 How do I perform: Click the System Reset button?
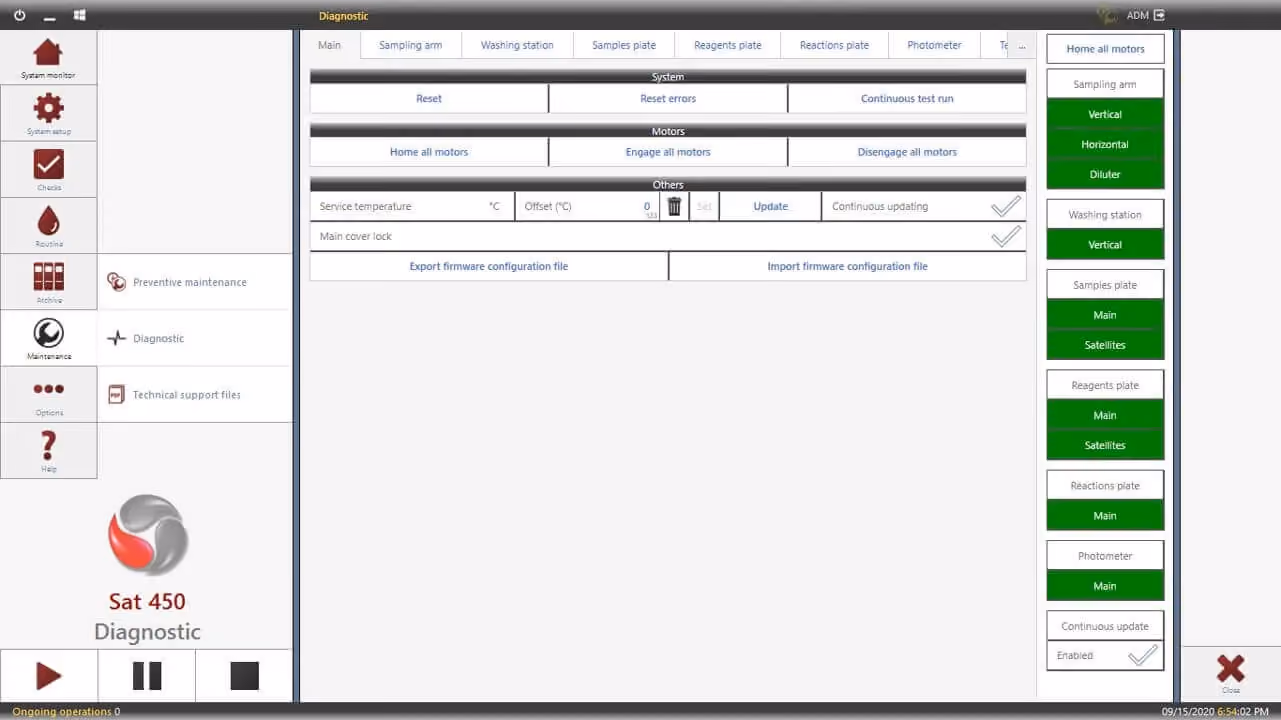click(429, 98)
